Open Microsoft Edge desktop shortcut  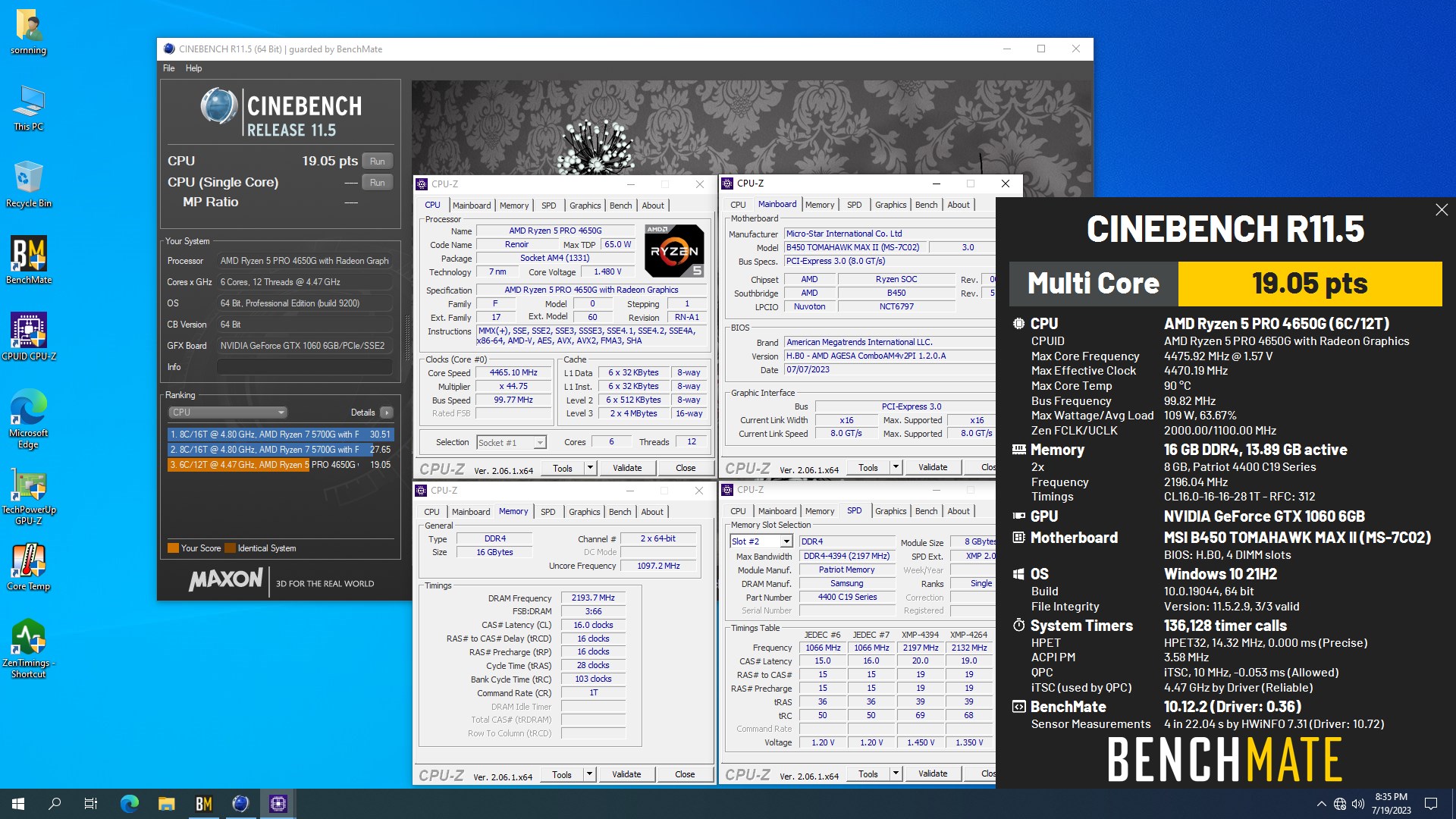(28, 419)
